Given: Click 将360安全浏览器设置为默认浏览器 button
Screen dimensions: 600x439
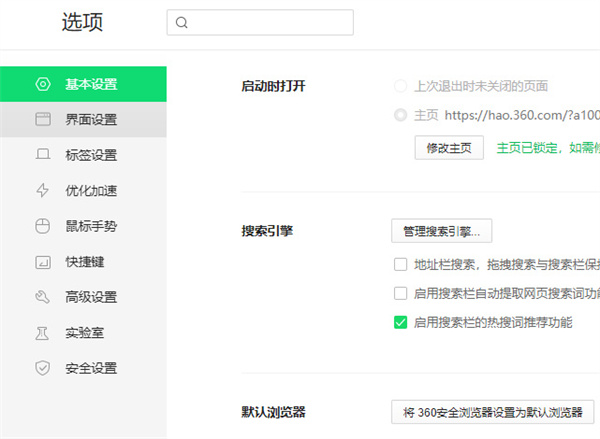Looking at the screenshot, I should (492, 412).
